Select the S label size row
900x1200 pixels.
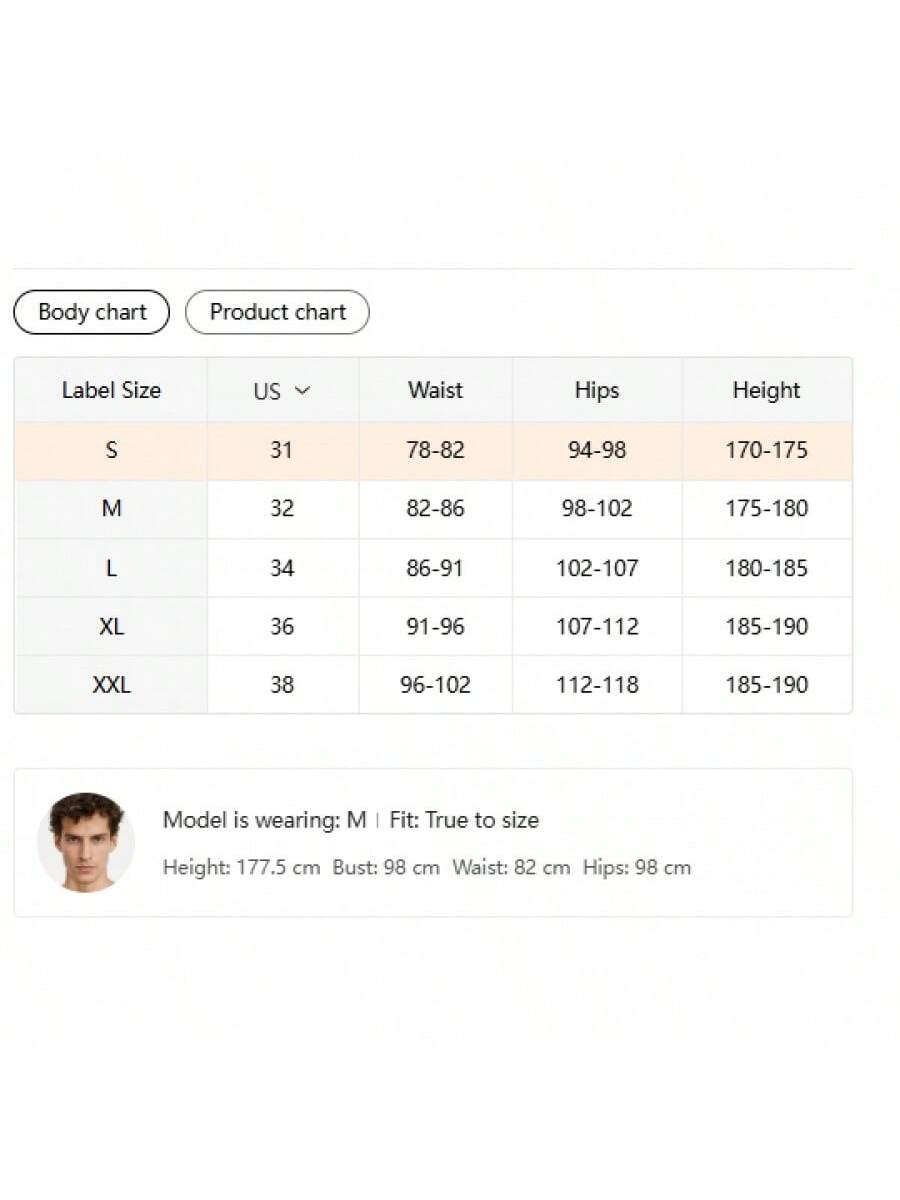click(111, 450)
